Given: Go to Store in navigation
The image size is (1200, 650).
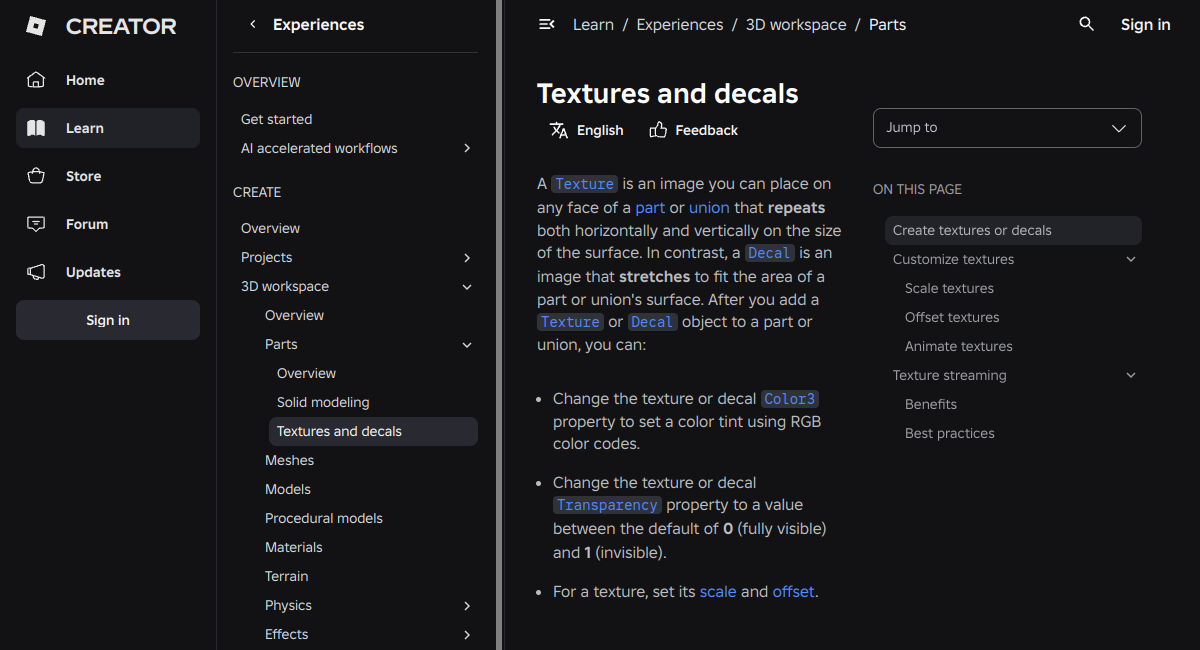Looking at the screenshot, I should (x=108, y=176).
